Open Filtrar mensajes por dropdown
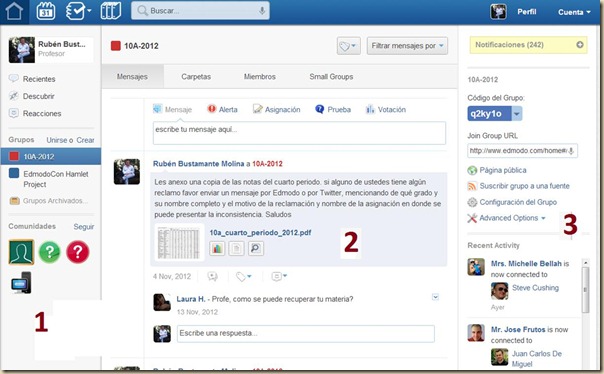 (x=407, y=46)
